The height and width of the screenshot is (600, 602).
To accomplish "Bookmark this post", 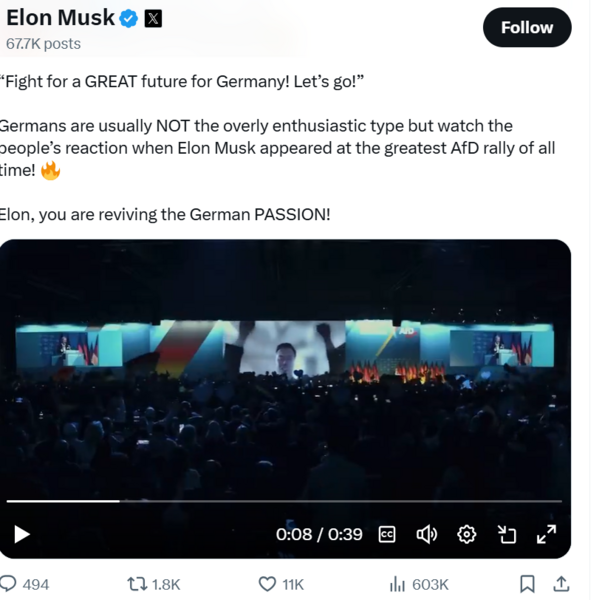I will click(x=527, y=584).
